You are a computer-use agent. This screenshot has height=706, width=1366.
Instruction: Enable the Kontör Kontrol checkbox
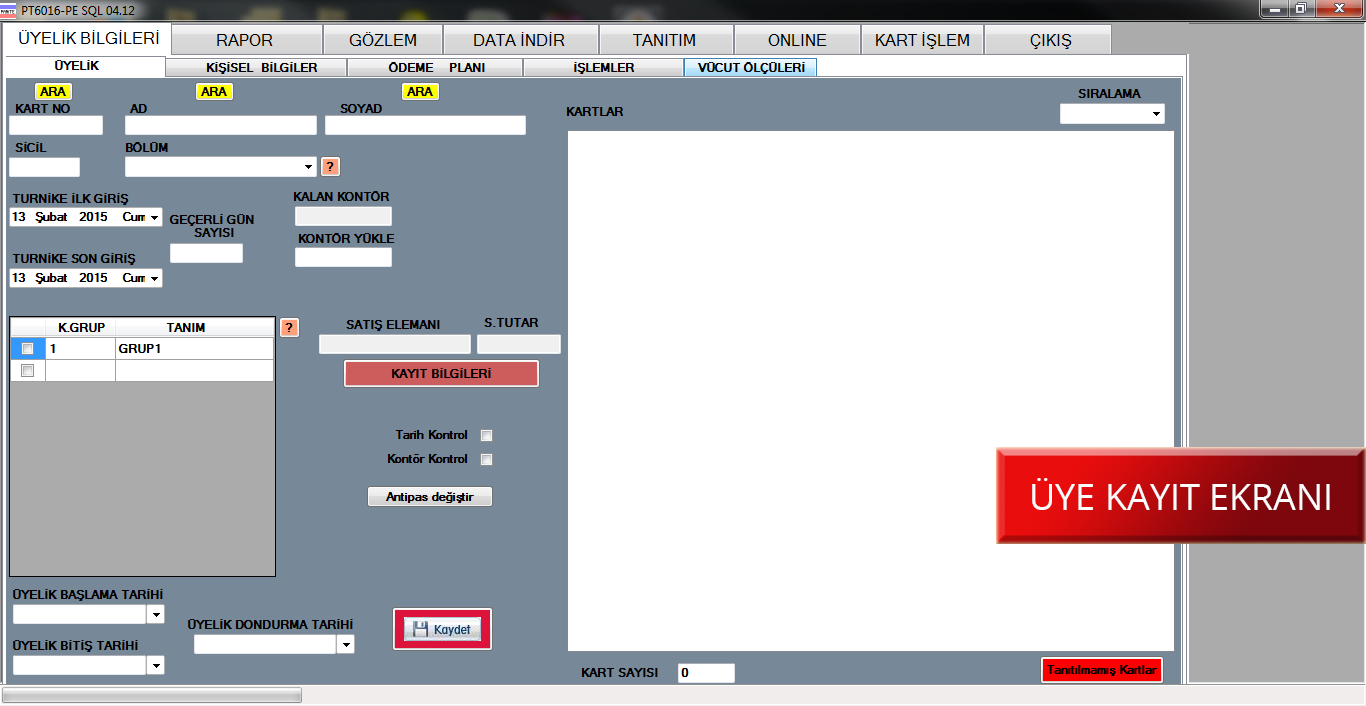click(487, 460)
